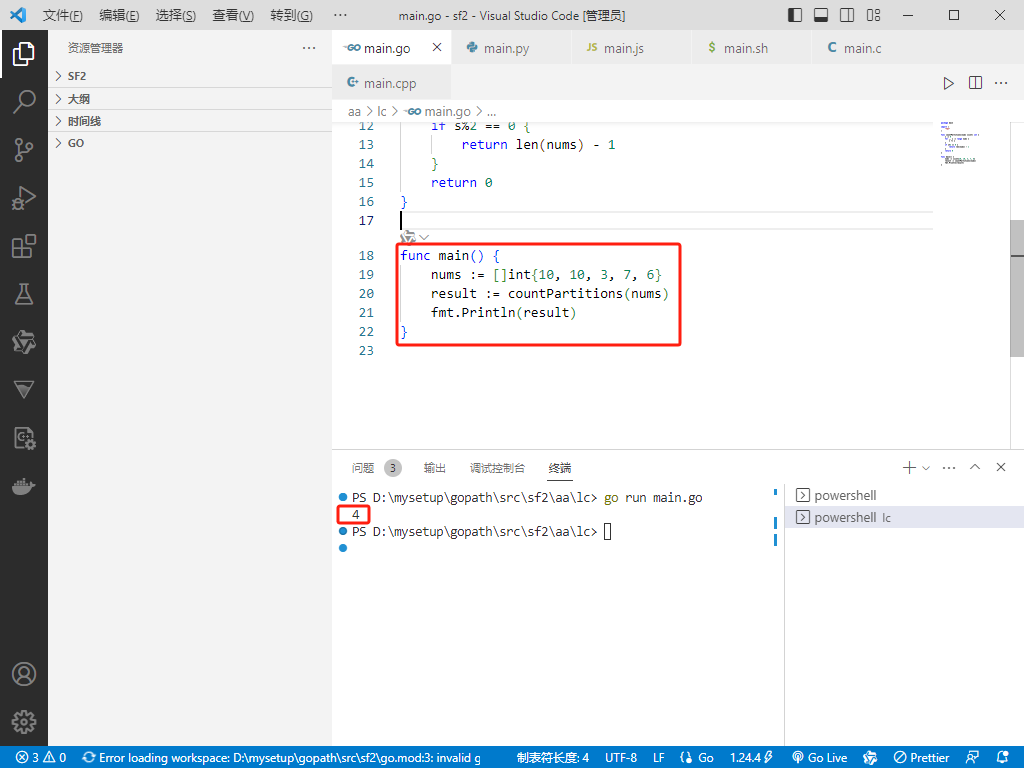Click the lc breadcrumb segment
The width and height of the screenshot is (1024, 768).
point(382,112)
